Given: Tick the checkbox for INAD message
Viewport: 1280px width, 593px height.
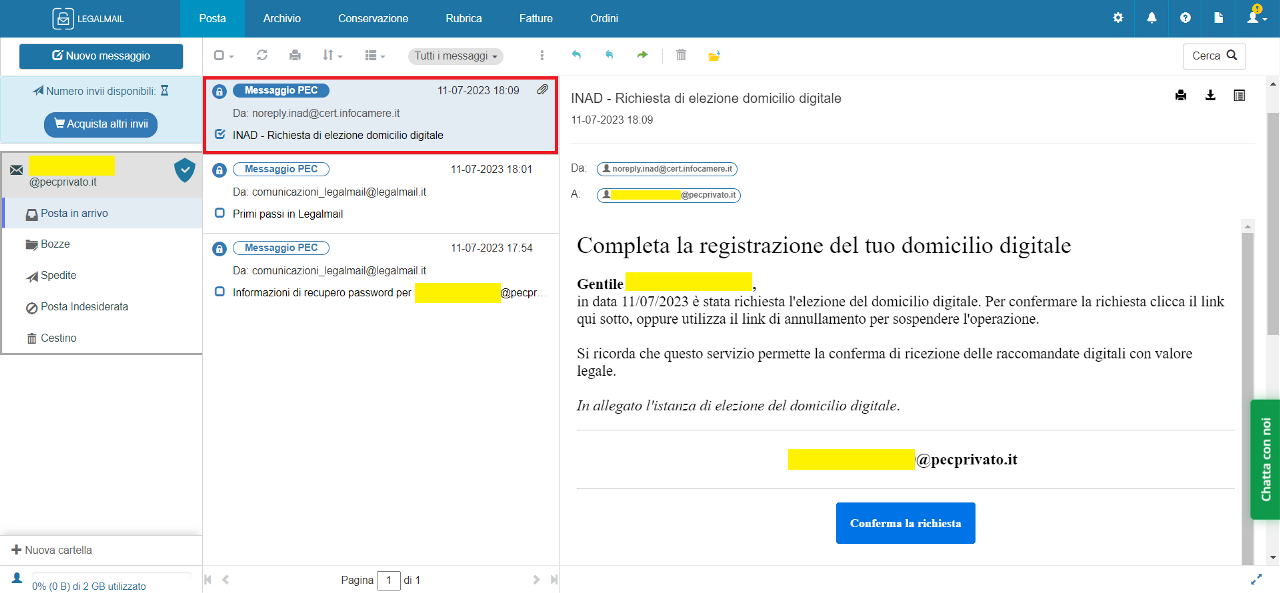Looking at the screenshot, I should click(220, 134).
